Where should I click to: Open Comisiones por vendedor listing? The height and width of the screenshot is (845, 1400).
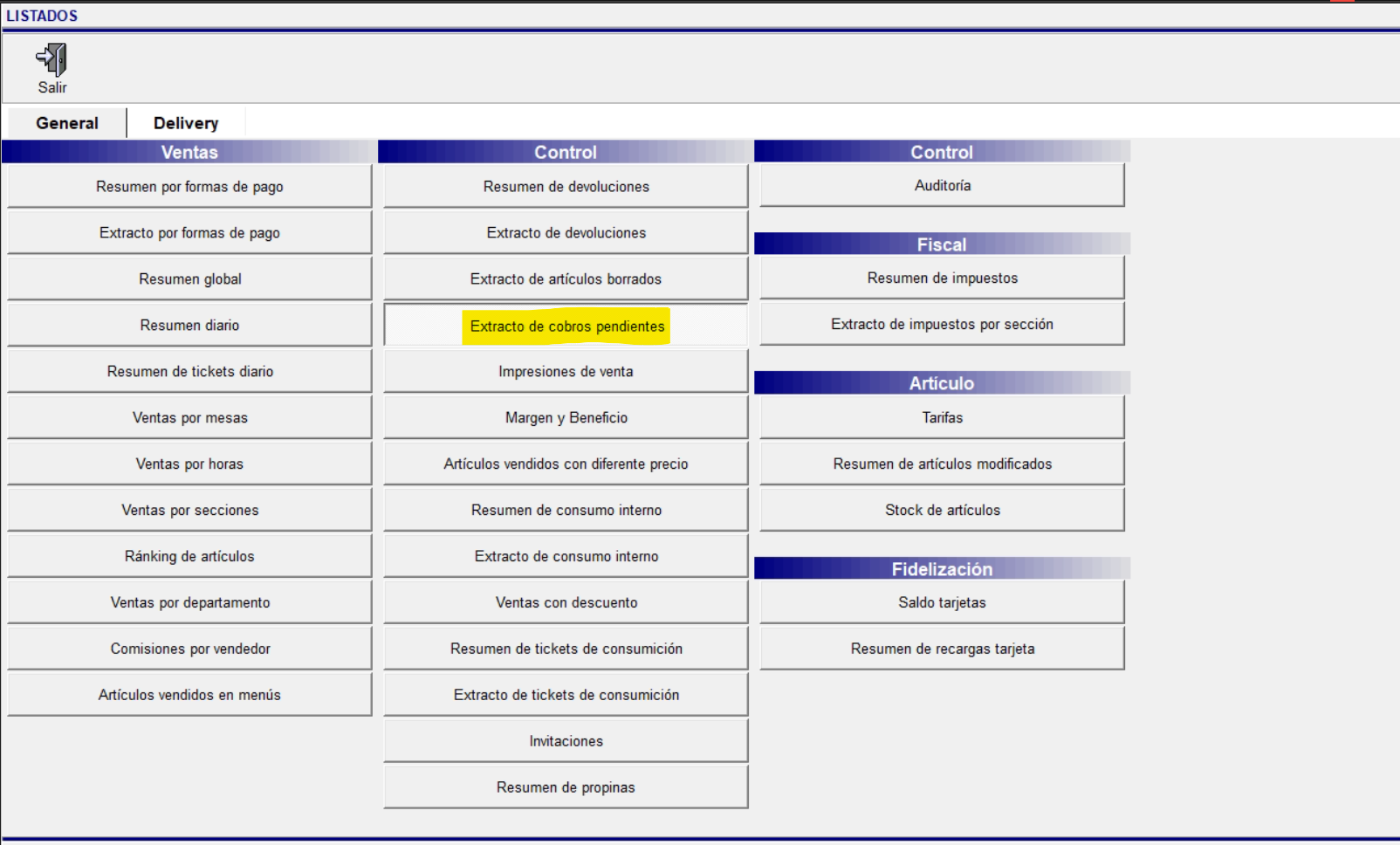[189, 649]
